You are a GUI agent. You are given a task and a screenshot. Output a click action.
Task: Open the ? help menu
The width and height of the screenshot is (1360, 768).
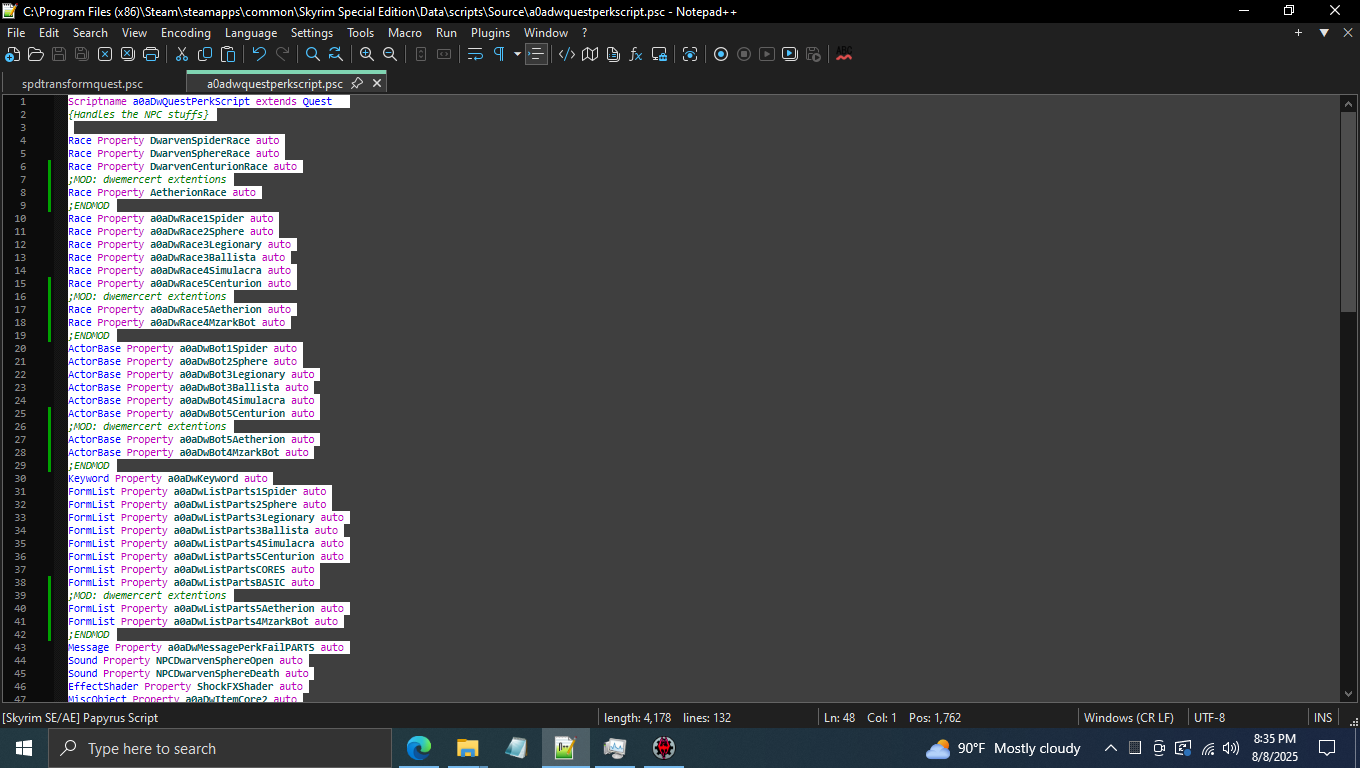click(x=585, y=33)
